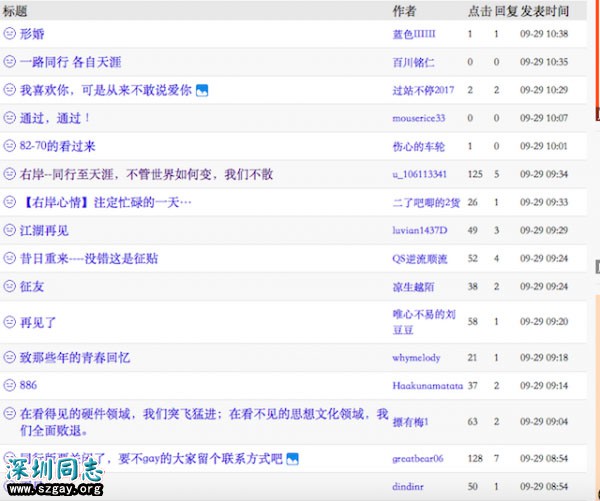The image size is (600, 501).
Task: Click post time 09-29 09:14
Action: (x=544, y=385)
